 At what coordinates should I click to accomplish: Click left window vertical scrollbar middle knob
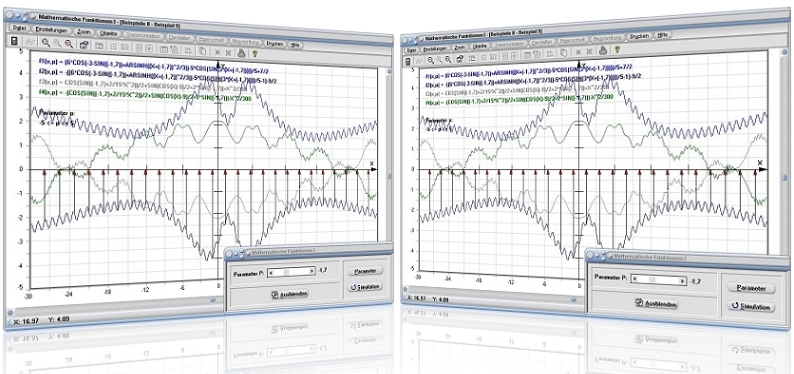389,177
